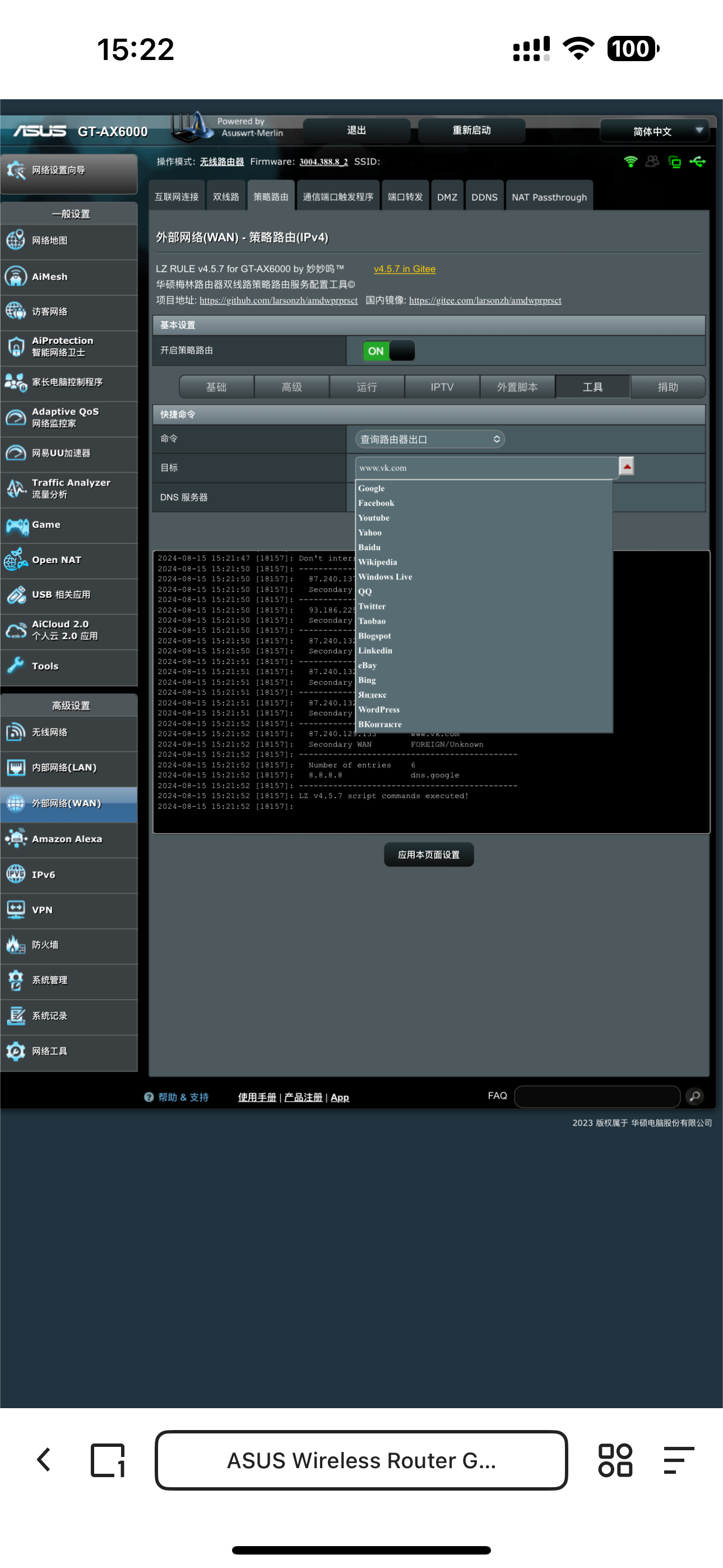Open AiCloud 2.0 cloud icon
The height and width of the screenshot is (1568, 723).
[16, 630]
